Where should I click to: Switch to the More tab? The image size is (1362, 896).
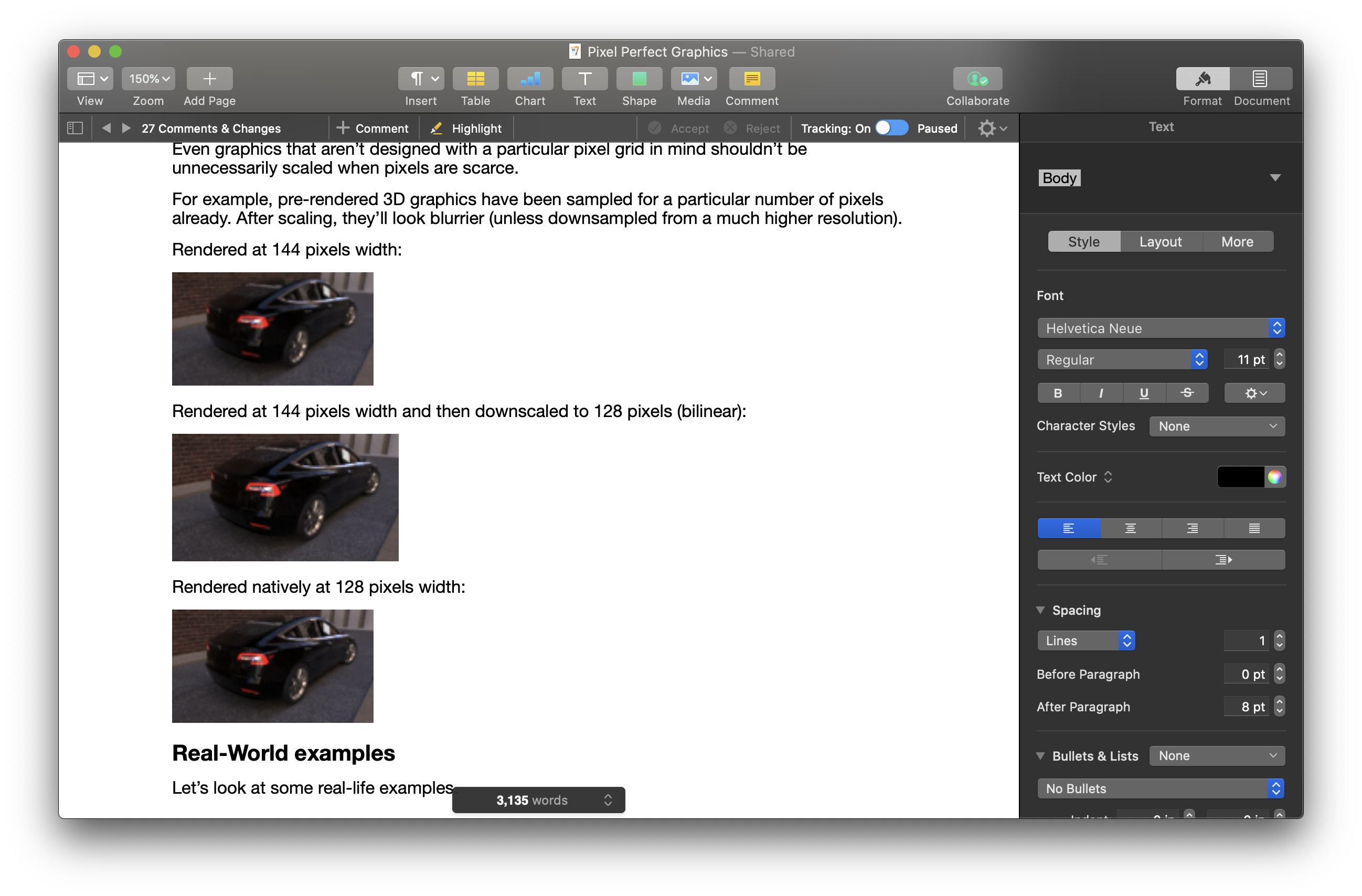[x=1238, y=241]
